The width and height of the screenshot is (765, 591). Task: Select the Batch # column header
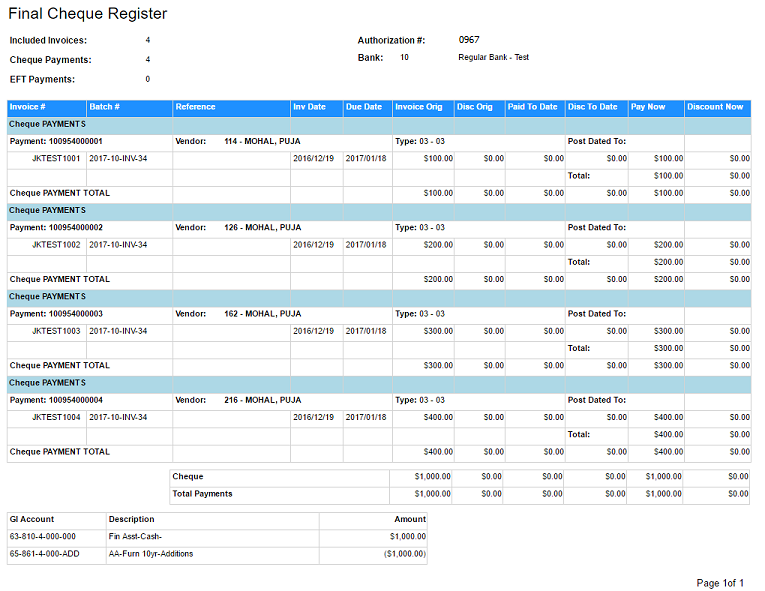tap(104, 107)
